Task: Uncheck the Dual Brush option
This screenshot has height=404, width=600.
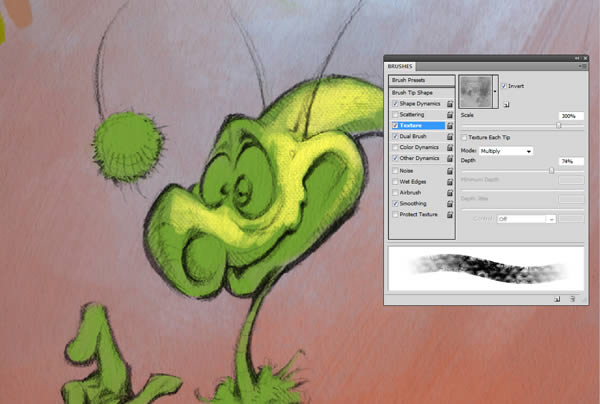Action: 395,136
